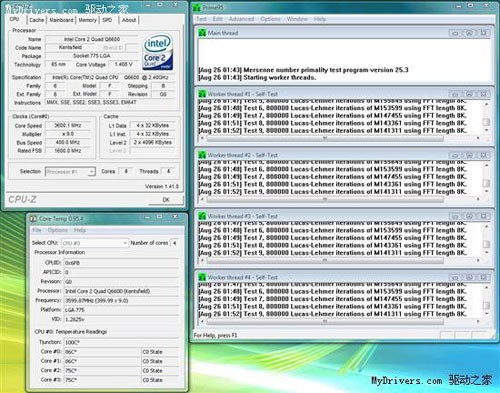Minimize the Worker thread #4 window
500x393 pixels.
455,277
